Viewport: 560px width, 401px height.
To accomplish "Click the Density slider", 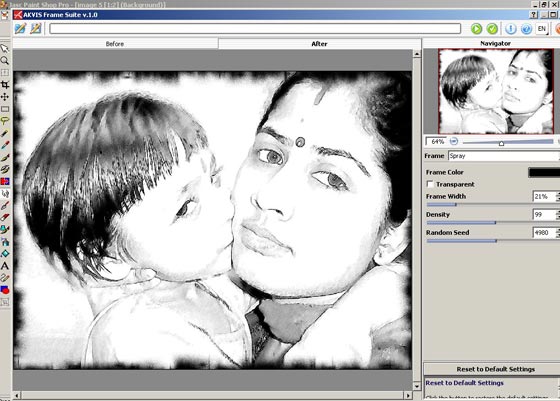I will point(493,223).
